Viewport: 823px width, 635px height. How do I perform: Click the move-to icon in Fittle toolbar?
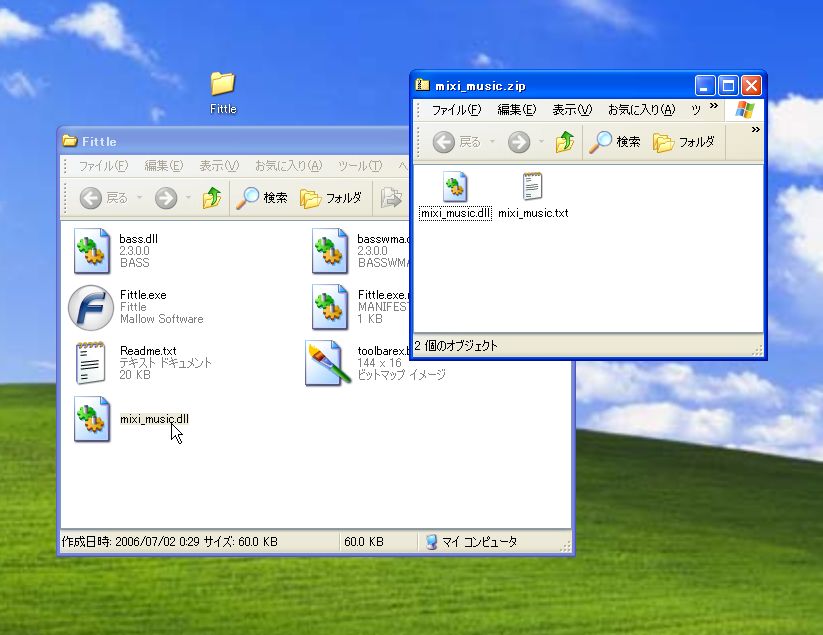pyautogui.click(x=391, y=198)
